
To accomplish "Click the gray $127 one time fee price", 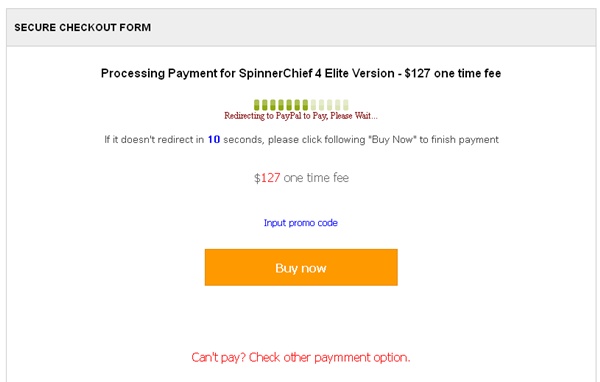I will 301,178.
